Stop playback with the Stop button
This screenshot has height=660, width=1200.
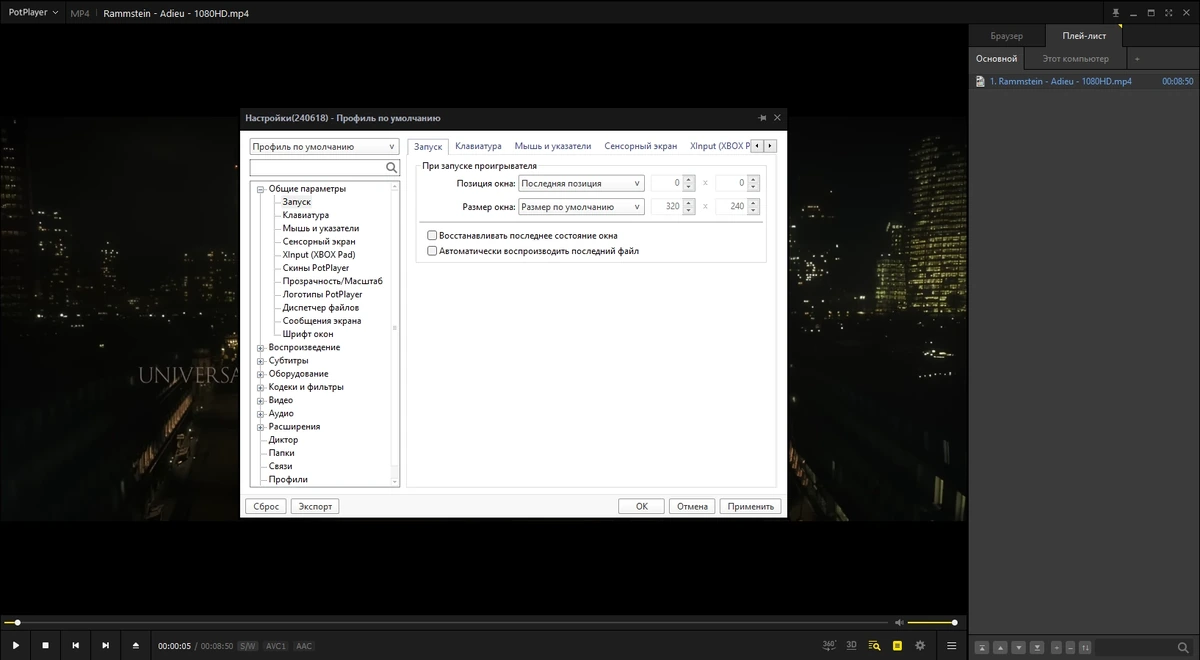coord(45,646)
